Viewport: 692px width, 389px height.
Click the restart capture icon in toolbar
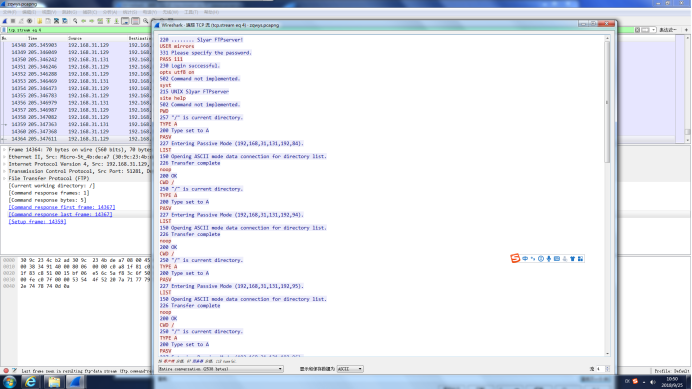click(x=21, y=21)
